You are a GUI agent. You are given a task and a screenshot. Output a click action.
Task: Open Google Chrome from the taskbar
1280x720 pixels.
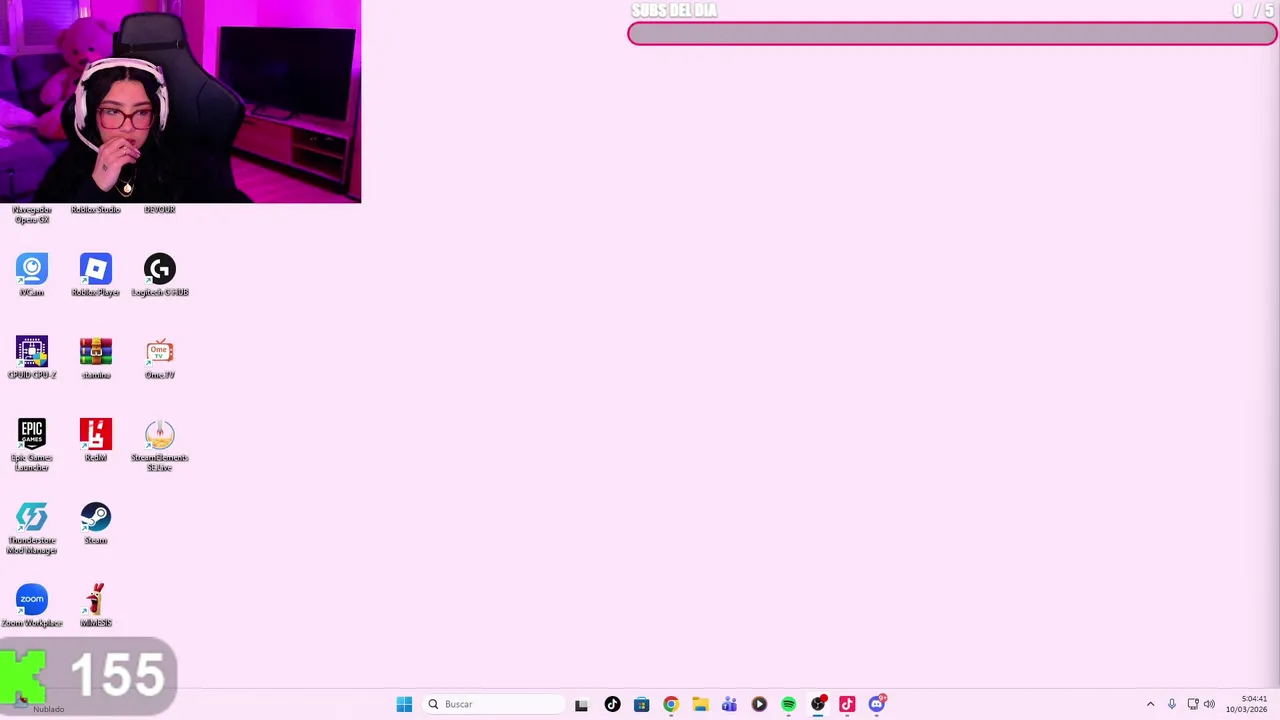pyautogui.click(x=671, y=704)
